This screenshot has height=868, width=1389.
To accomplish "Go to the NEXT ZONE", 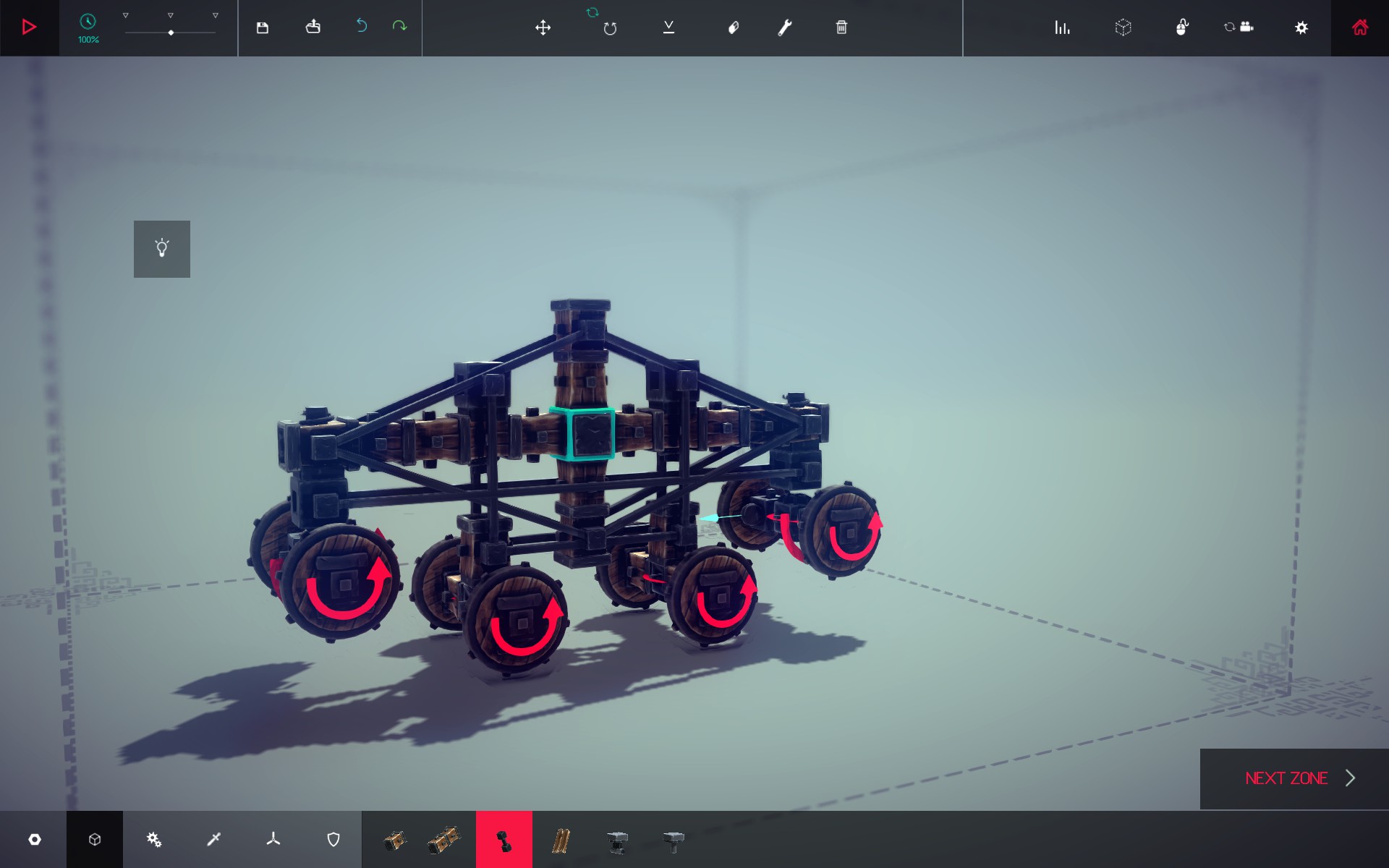I will tap(1294, 778).
